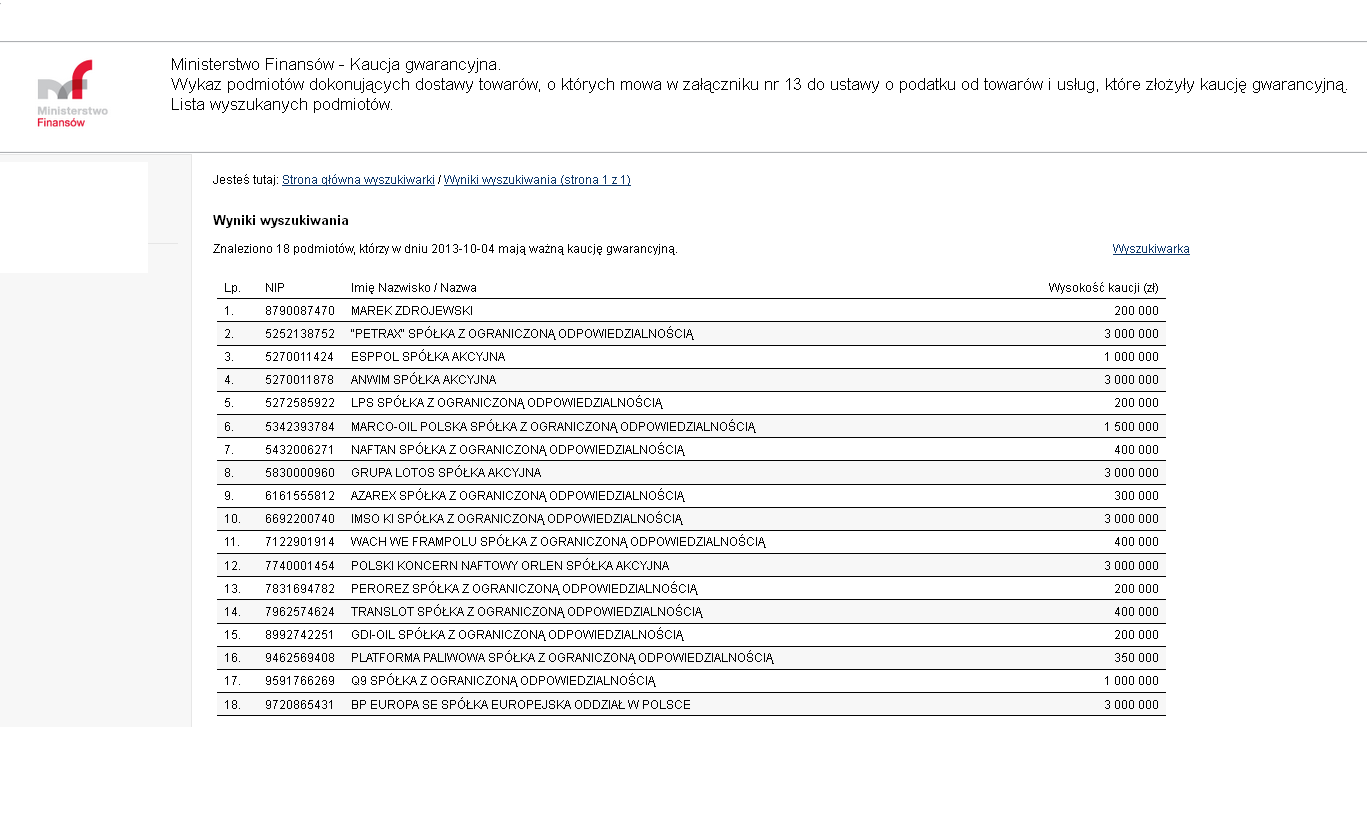Image resolution: width=1367 pixels, height=831 pixels.
Task: Select the MAREK ZDROJEWSKI name cell
Action: [x=412, y=311]
